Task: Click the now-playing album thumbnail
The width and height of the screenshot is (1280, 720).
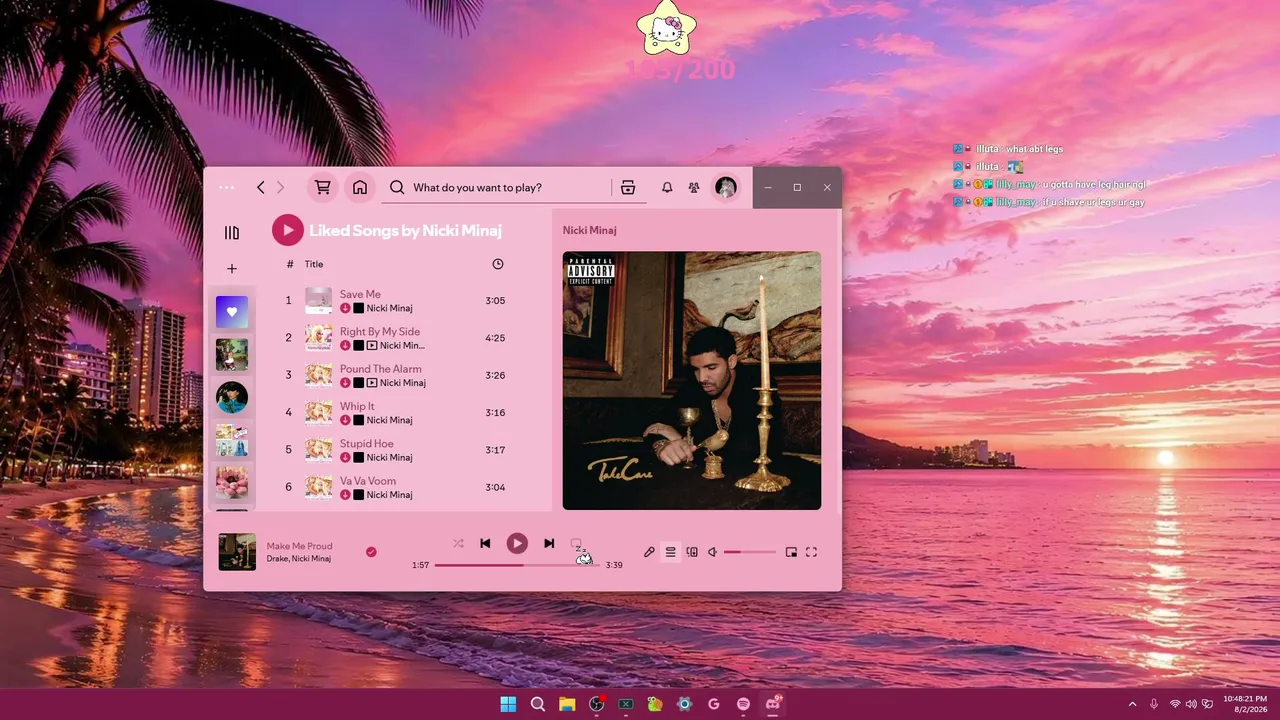Action: click(x=237, y=552)
